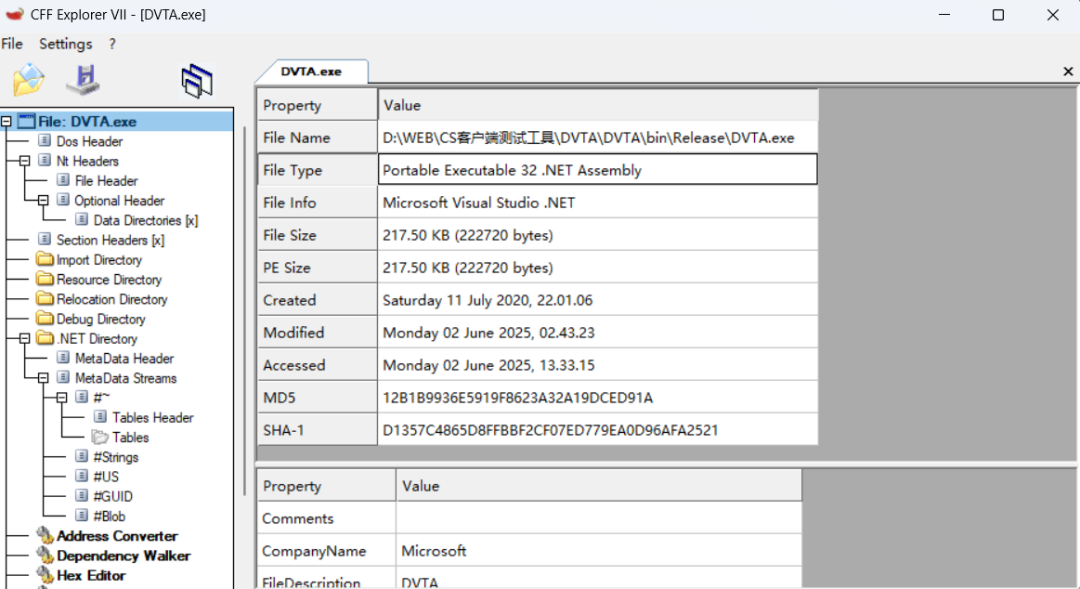Collapse the MetaData Streams tree node
This screenshot has height=589, width=1080.
43,378
